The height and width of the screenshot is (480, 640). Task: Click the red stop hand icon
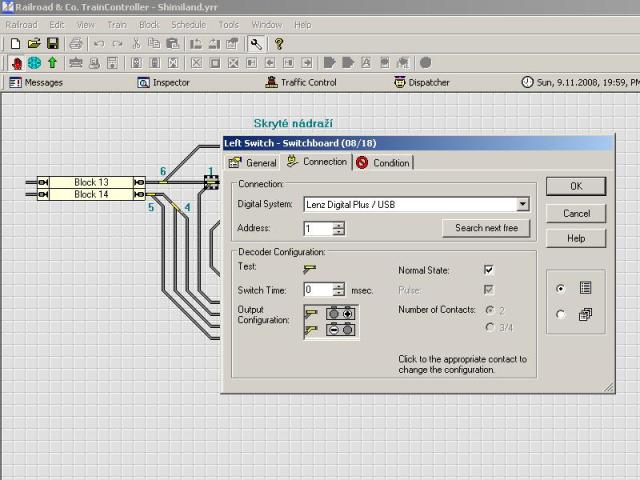point(17,63)
